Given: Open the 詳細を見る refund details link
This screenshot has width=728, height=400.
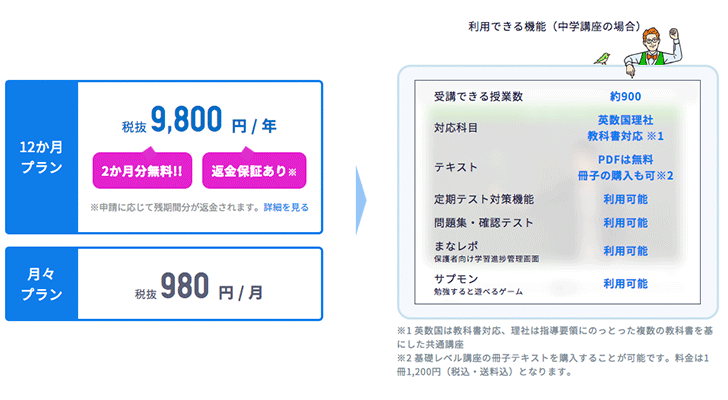Looking at the screenshot, I should point(286,207).
